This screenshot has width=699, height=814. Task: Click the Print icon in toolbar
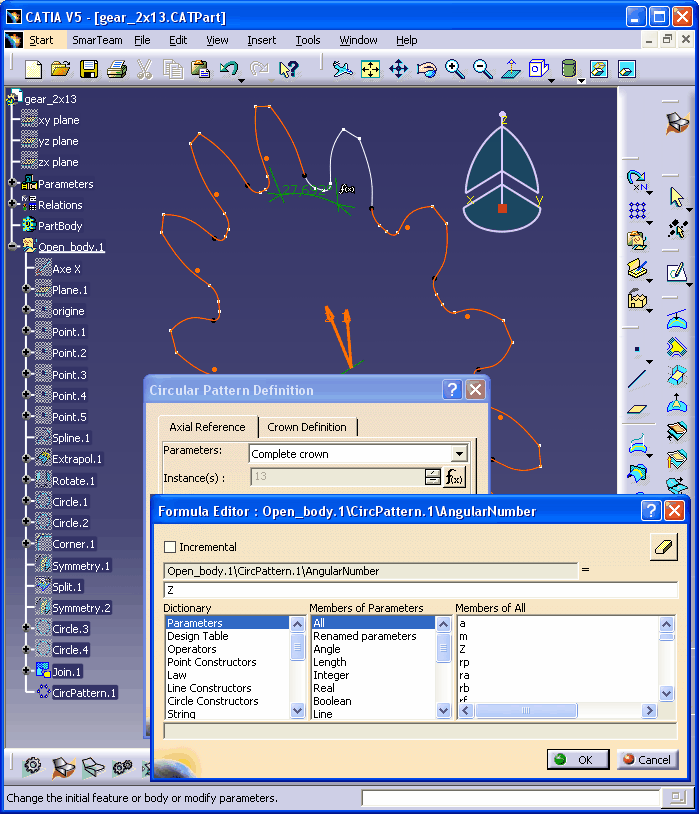tap(117, 69)
